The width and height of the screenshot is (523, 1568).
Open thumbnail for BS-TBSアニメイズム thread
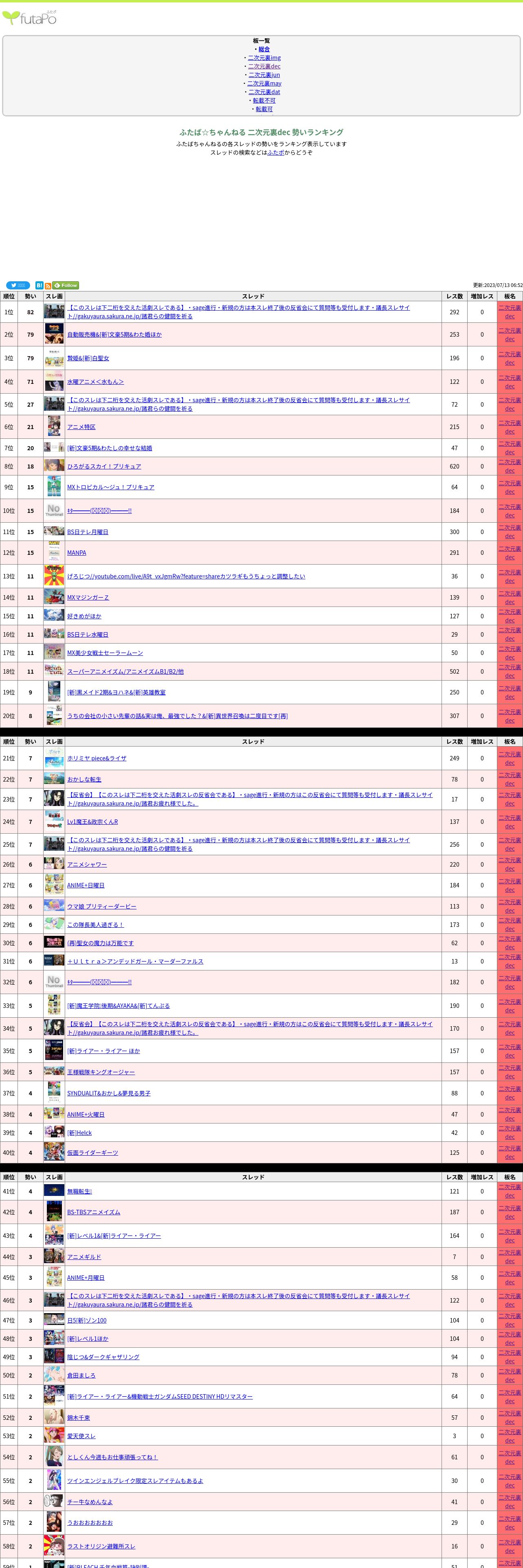(x=54, y=1212)
